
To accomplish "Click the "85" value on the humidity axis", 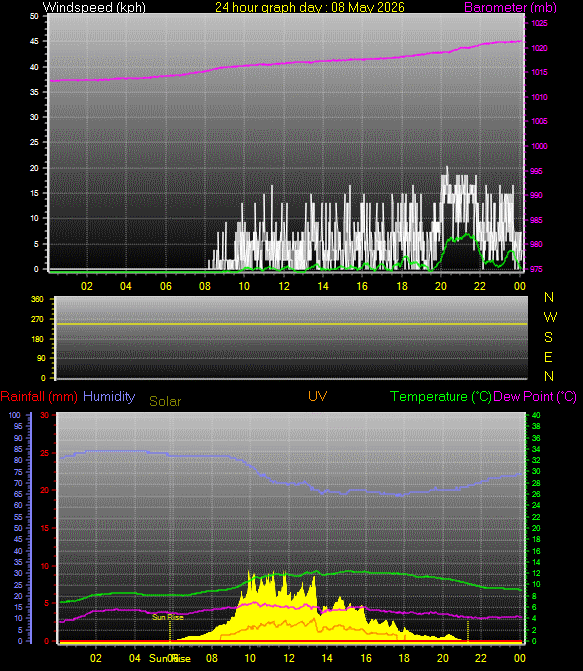I will pos(18,449).
